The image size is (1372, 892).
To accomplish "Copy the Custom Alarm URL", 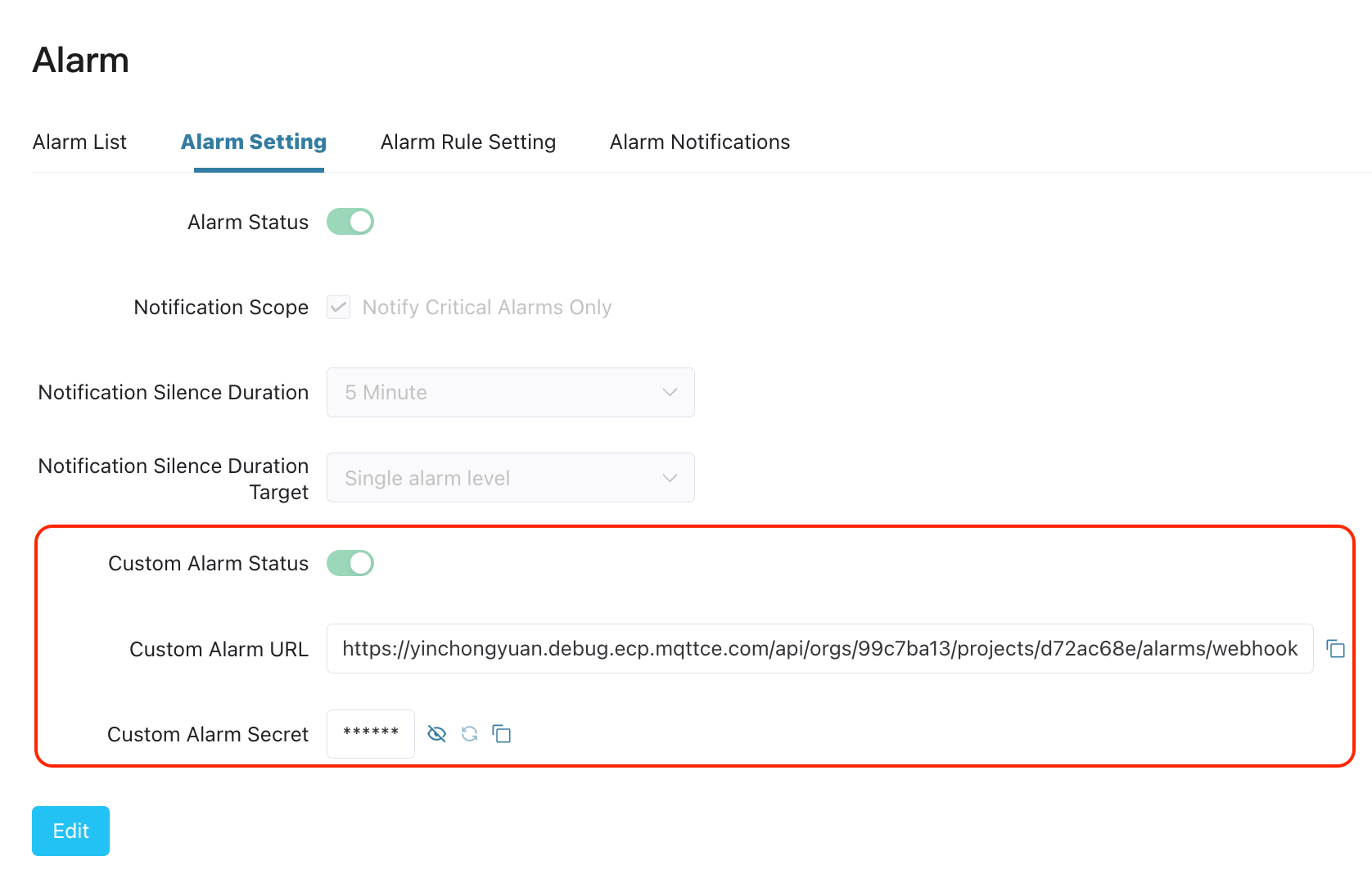I will (x=1335, y=649).
